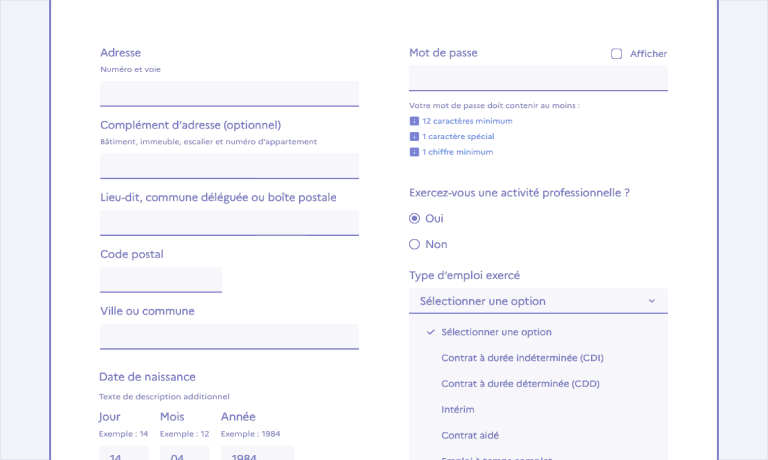Pick Contrat à durée indéterminée (CDI)
The image size is (768, 460).
click(x=522, y=358)
